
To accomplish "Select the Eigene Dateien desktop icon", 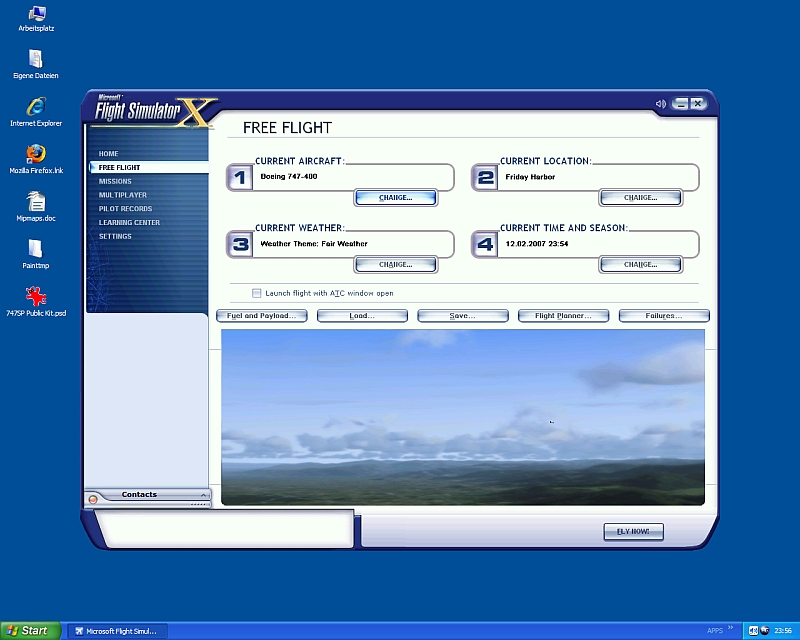I will tap(36, 65).
